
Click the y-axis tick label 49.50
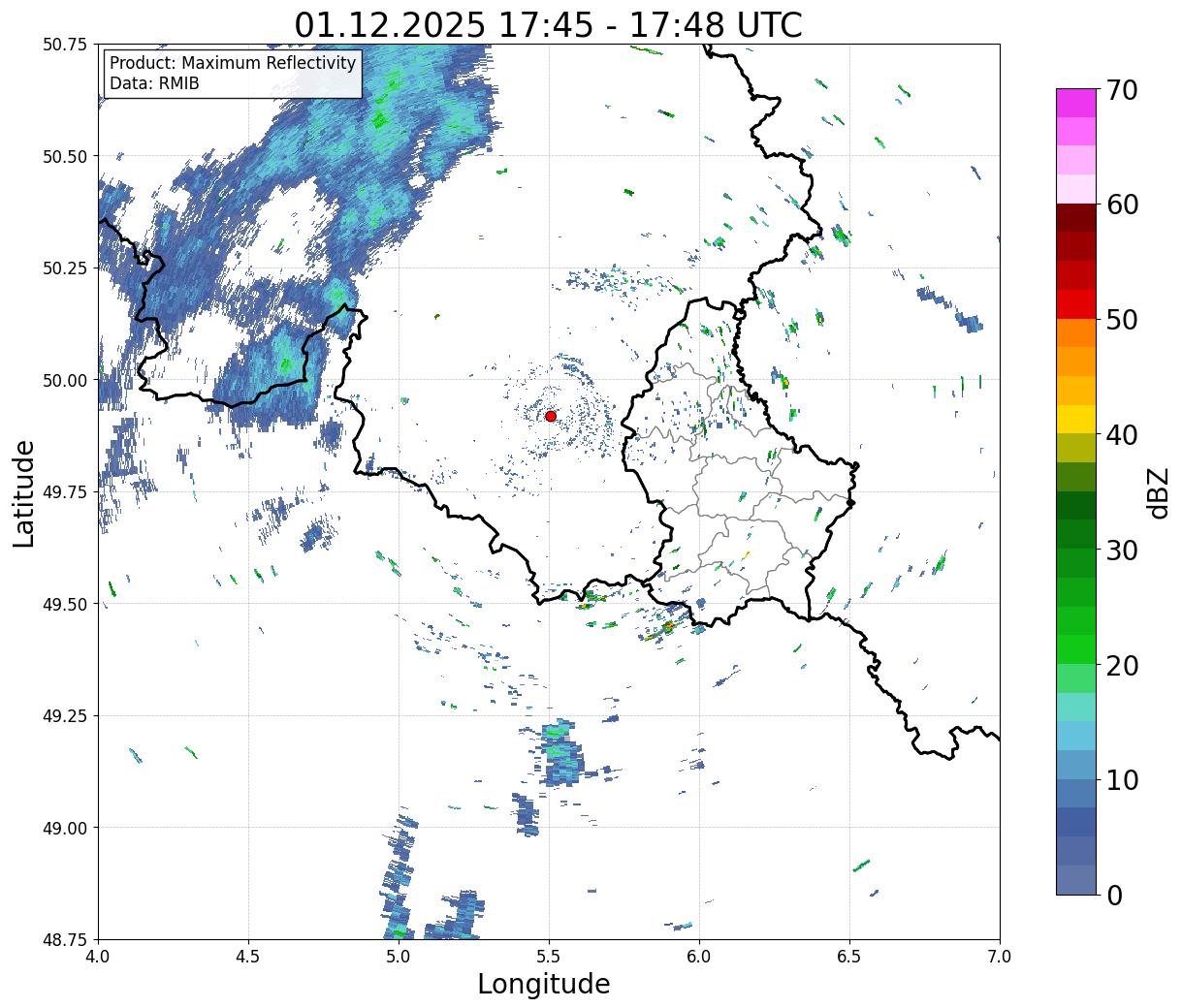click(x=65, y=604)
